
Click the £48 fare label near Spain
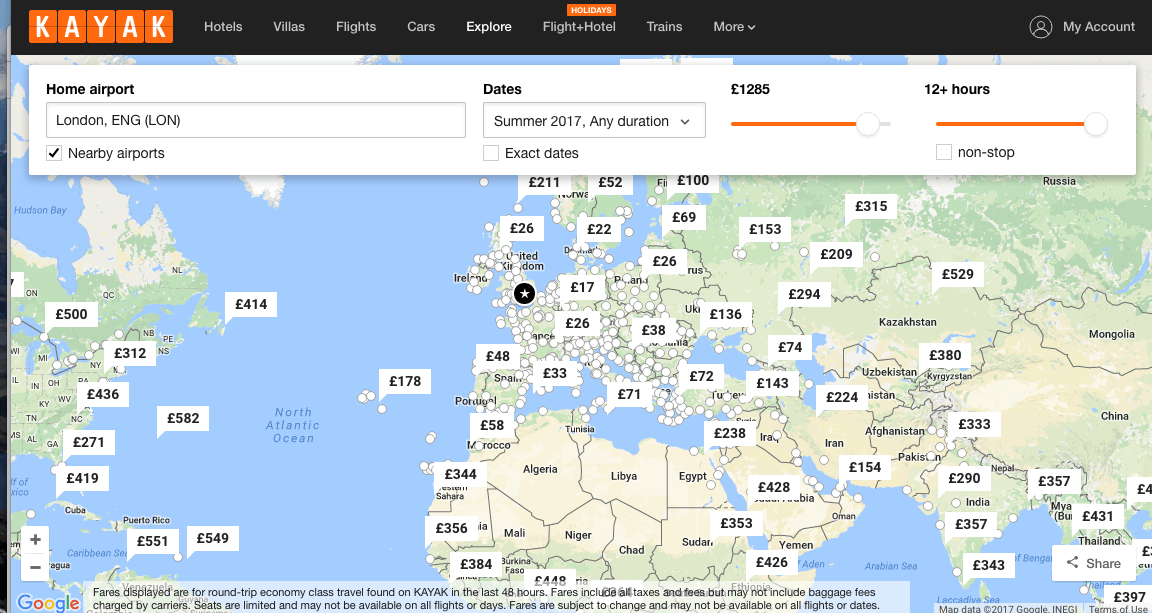pos(498,356)
